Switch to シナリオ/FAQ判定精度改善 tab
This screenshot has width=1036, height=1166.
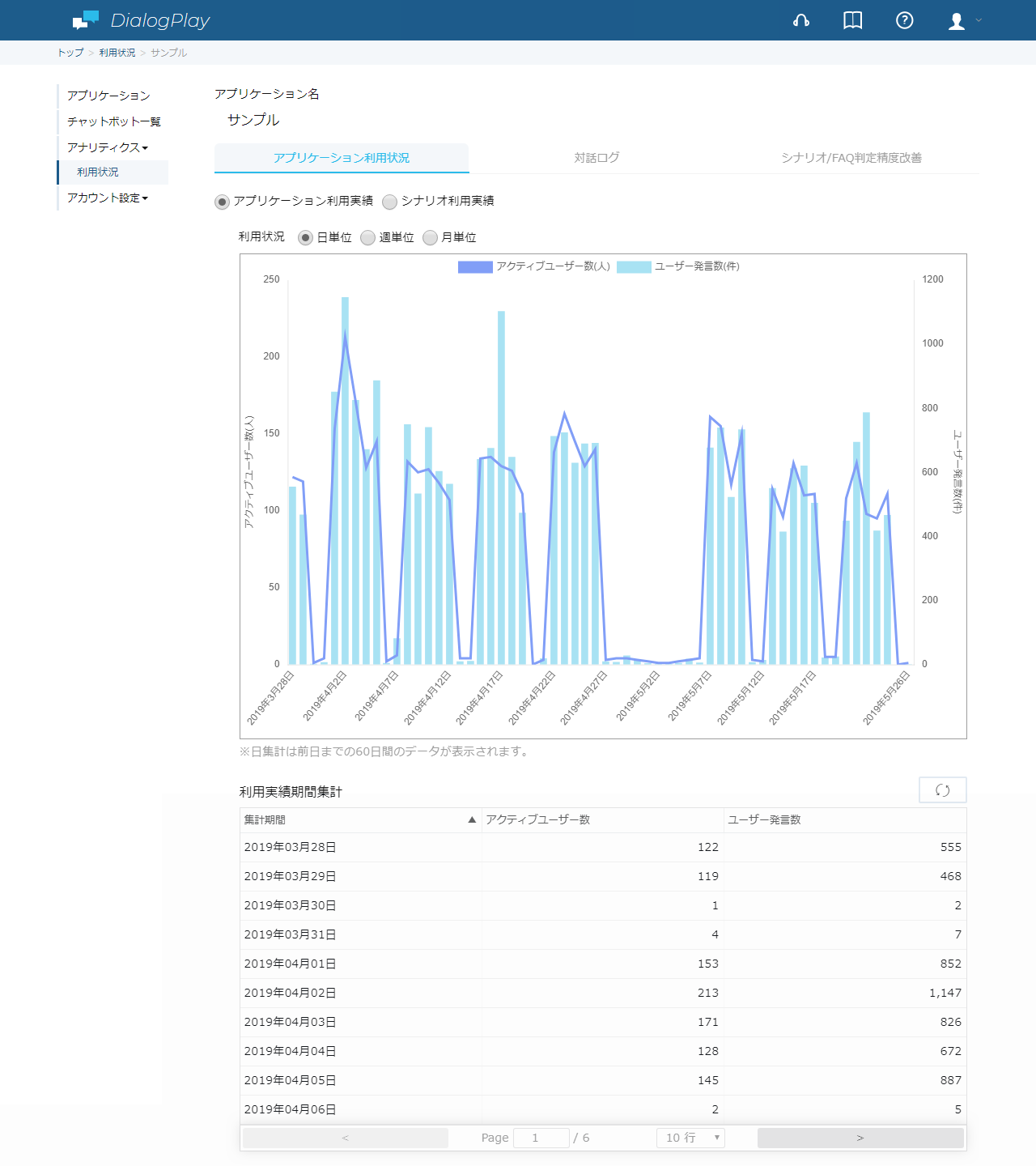click(x=851, y=158)
